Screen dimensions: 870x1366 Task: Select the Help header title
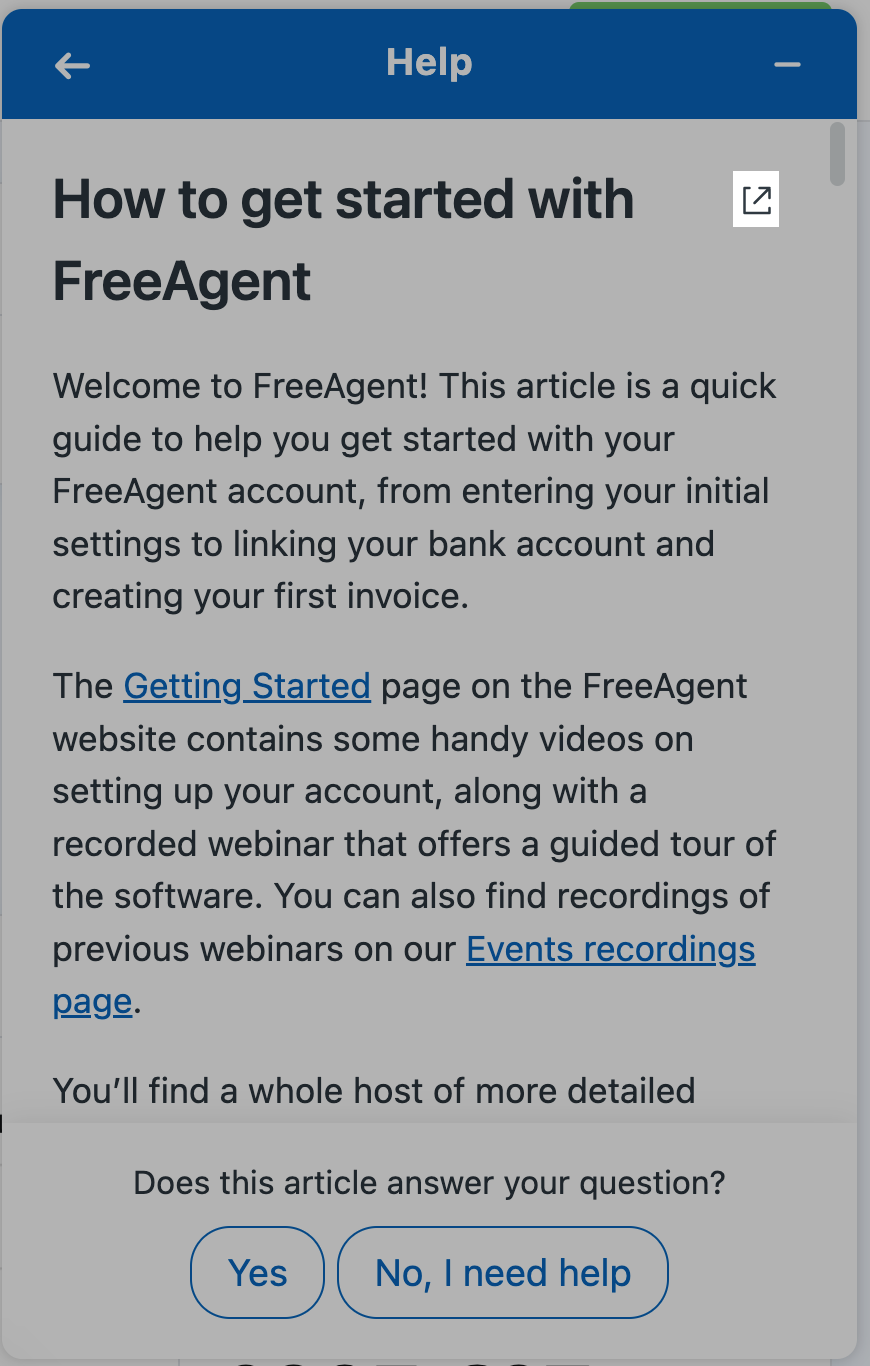(x=429, y=62)
